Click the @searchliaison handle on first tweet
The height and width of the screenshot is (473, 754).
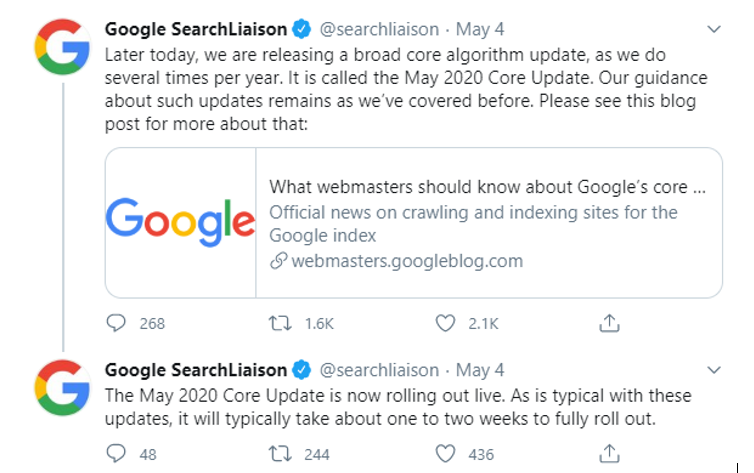point(380,30)
